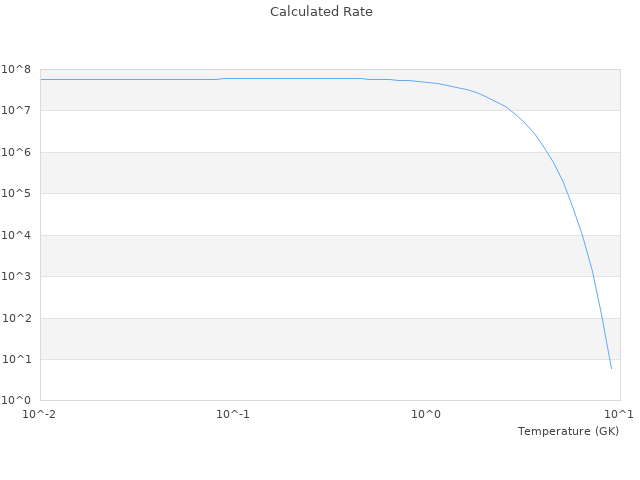Click the 10^0 label on the x-axis
The width and height of the screenshot is (640, 480).
426,414
